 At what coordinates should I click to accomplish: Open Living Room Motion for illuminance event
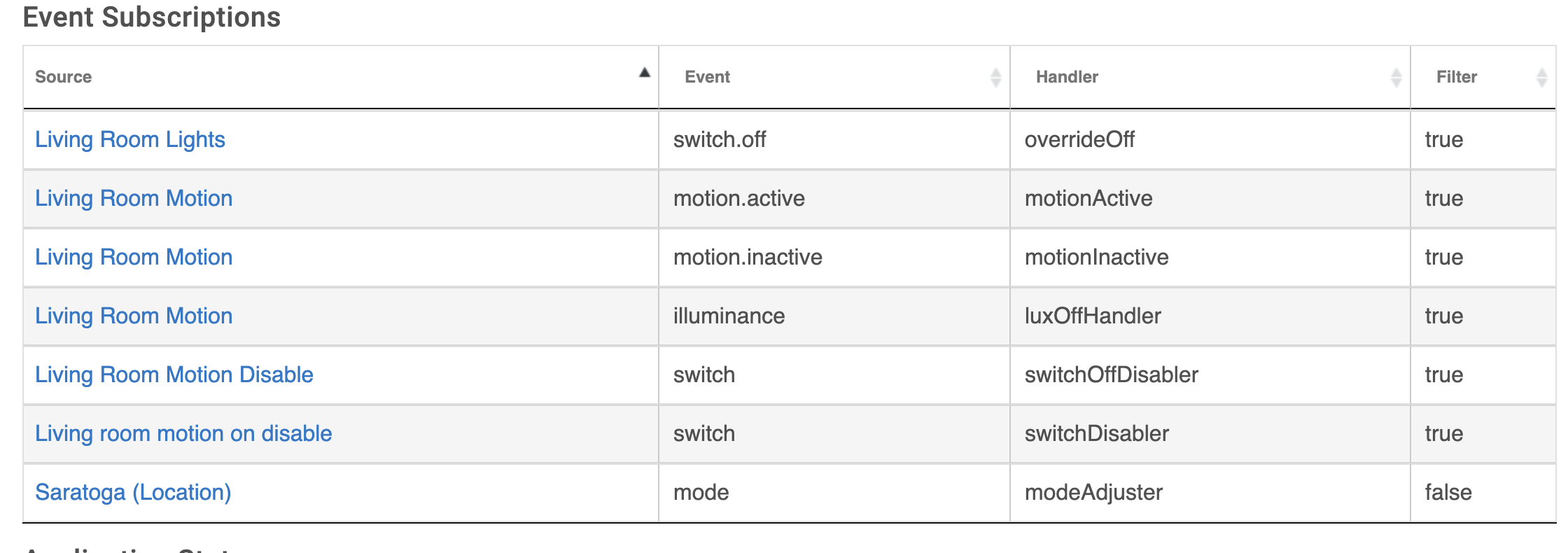134,316
